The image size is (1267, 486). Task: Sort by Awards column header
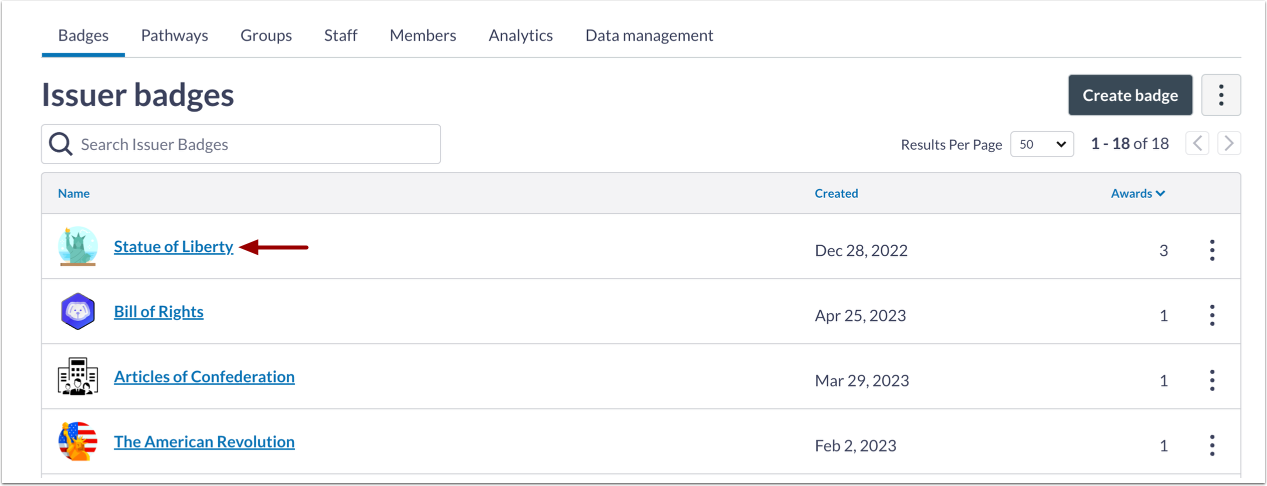[x=1137, y=193]
